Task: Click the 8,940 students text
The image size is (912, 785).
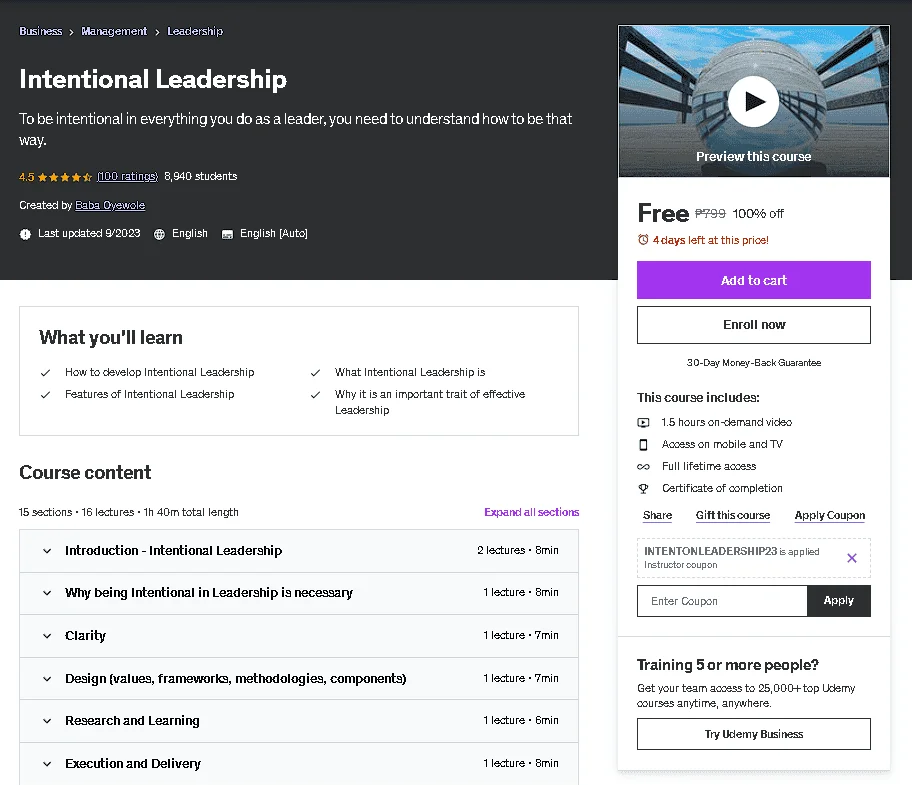Action: [201, 176]
